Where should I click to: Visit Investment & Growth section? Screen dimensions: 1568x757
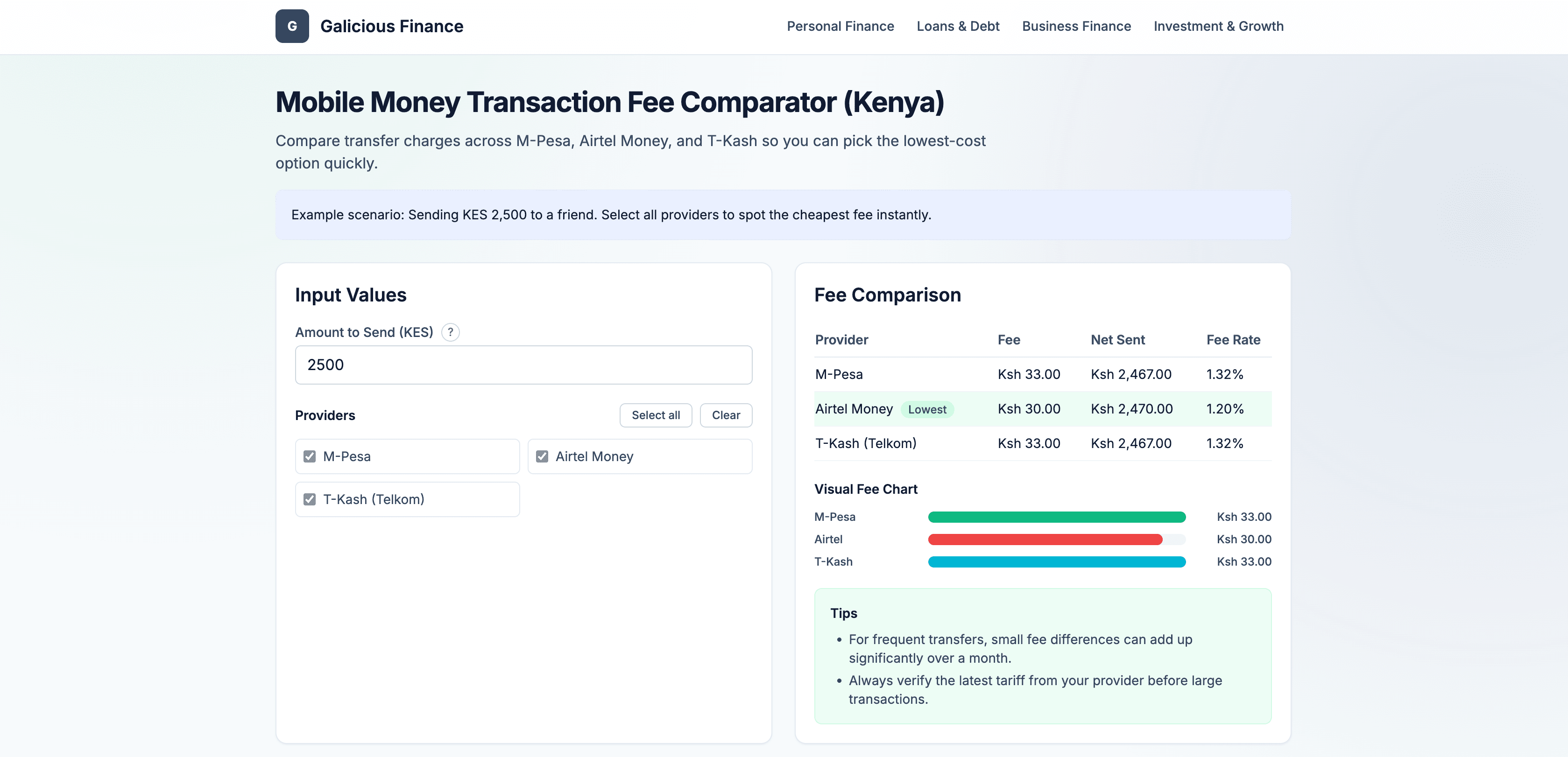point(1219,26)
